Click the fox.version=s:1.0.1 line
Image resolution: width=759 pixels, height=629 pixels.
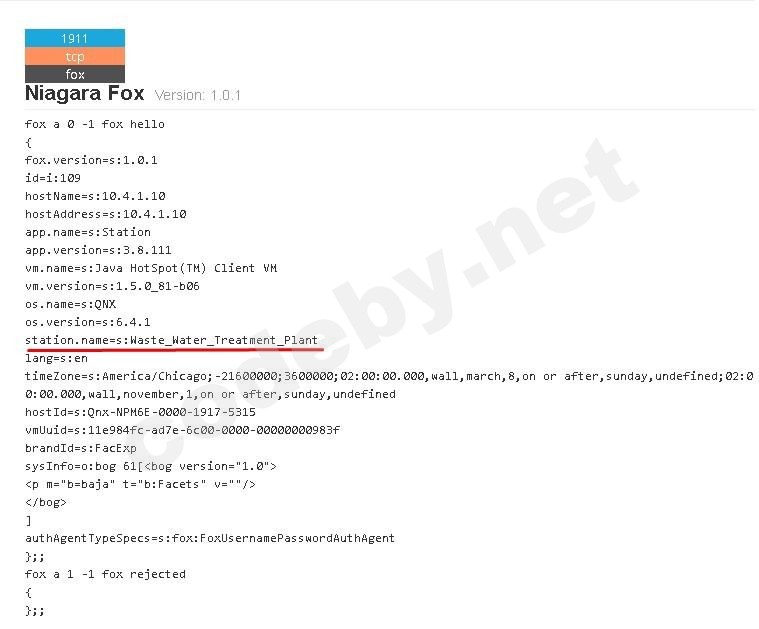[x=91, y=160]
